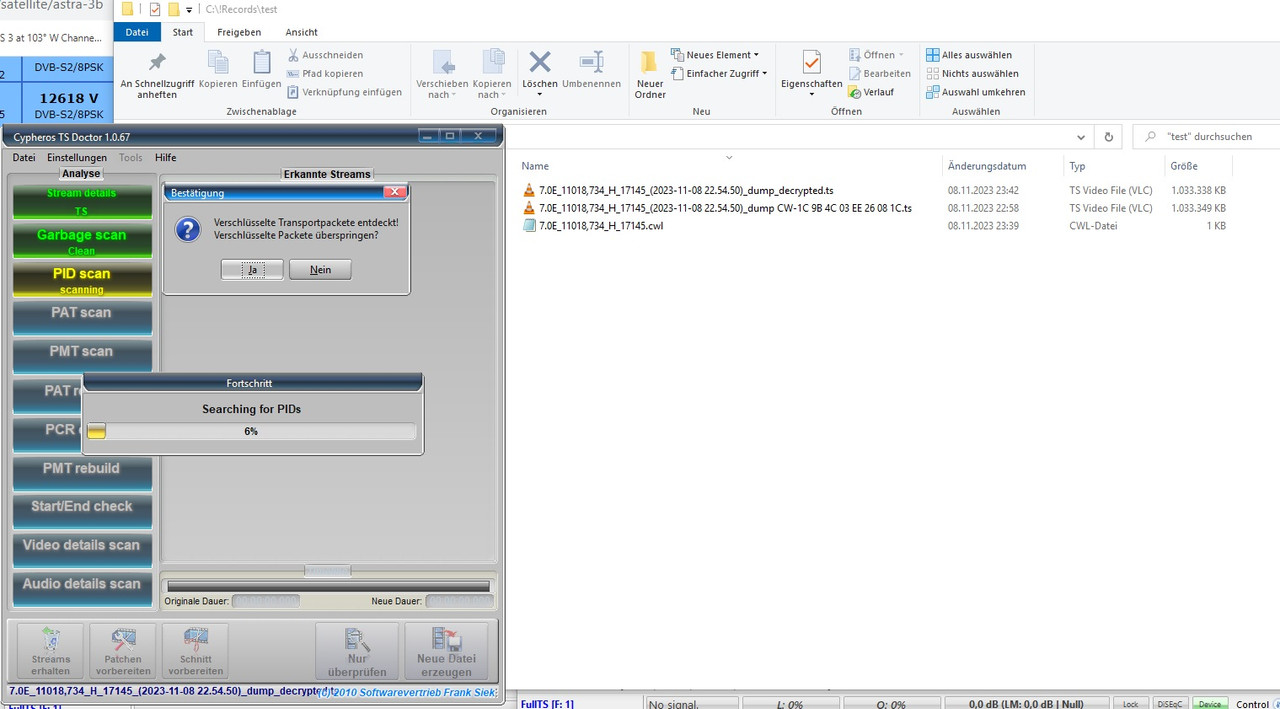1280x709 pixels.
Task: Open TS Doctor Hilfe menu
Action: pyautogui.click(x=165, y=157)
